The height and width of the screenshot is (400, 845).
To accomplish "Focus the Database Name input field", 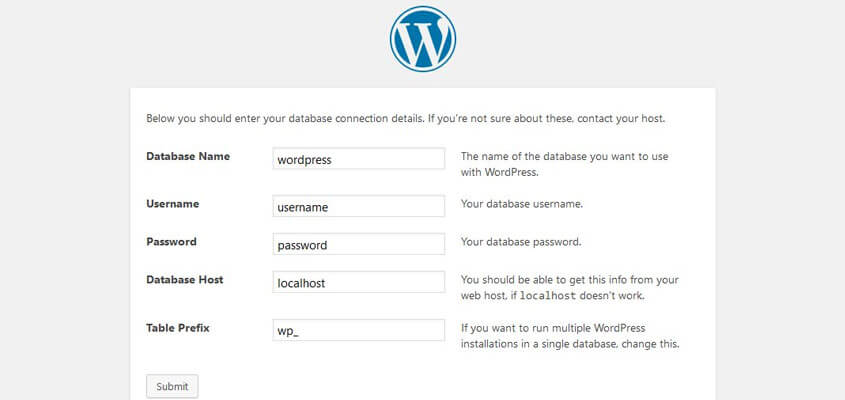I will [359, 158].
